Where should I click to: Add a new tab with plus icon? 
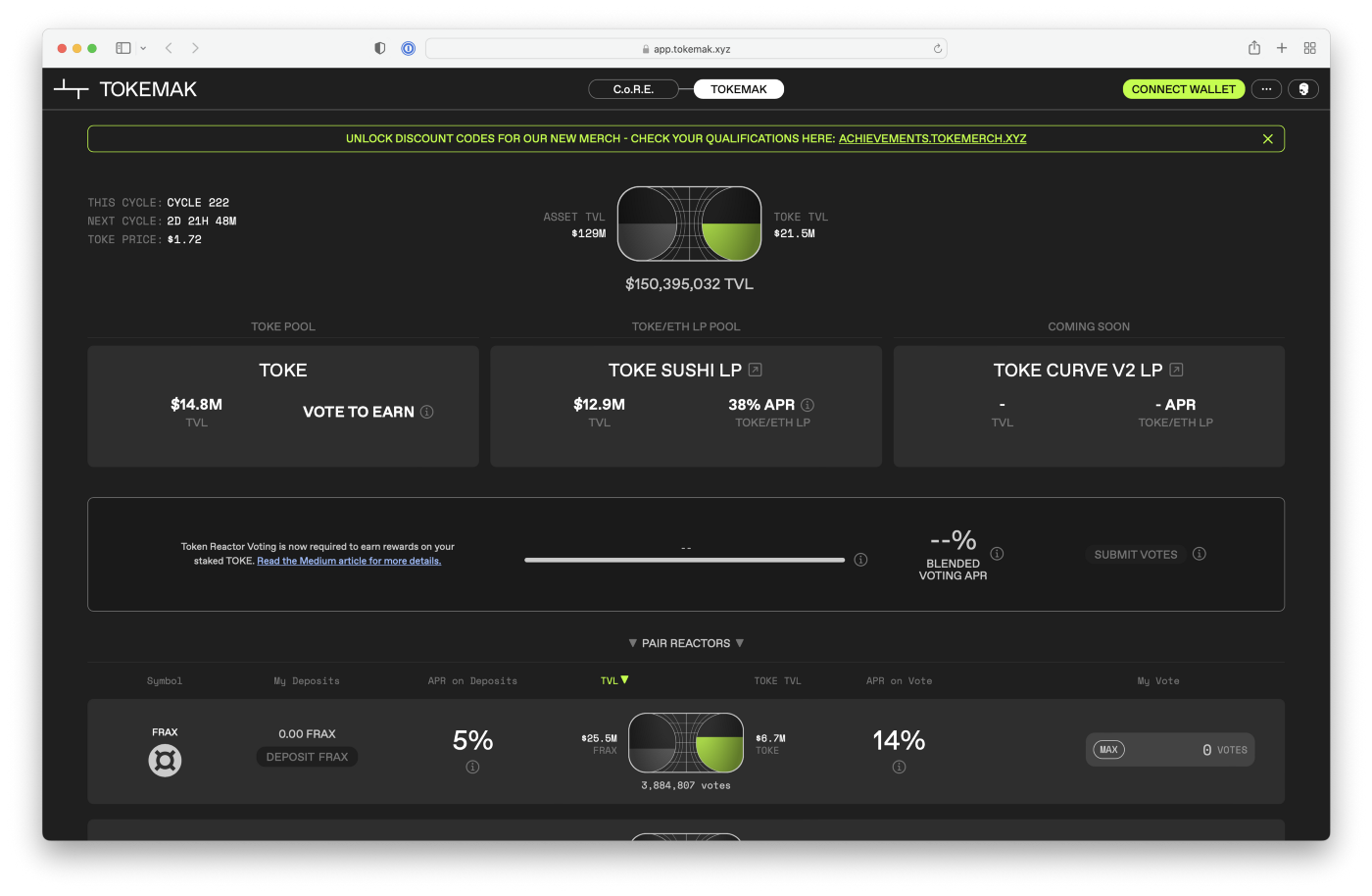pos(1282,48)
